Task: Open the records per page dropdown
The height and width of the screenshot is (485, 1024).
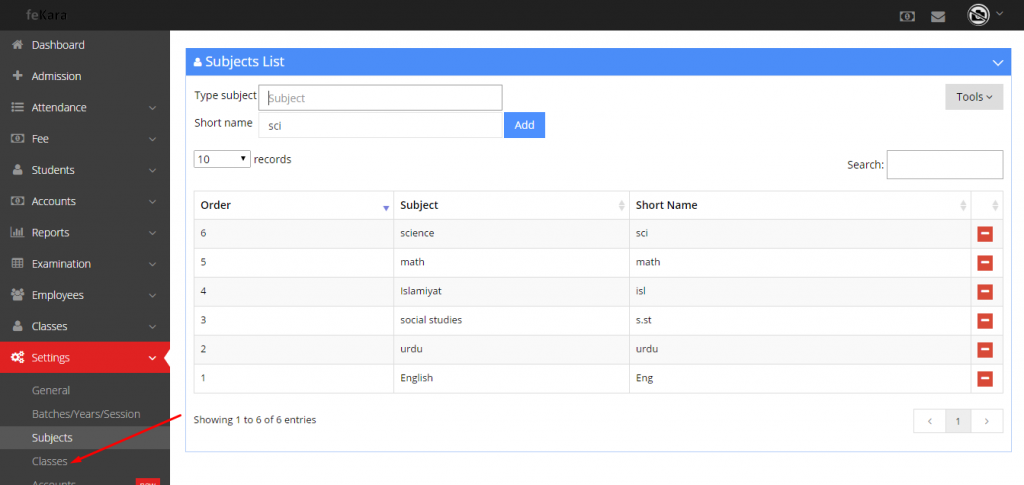Action: pyautogui.click(x=222, y=159)
